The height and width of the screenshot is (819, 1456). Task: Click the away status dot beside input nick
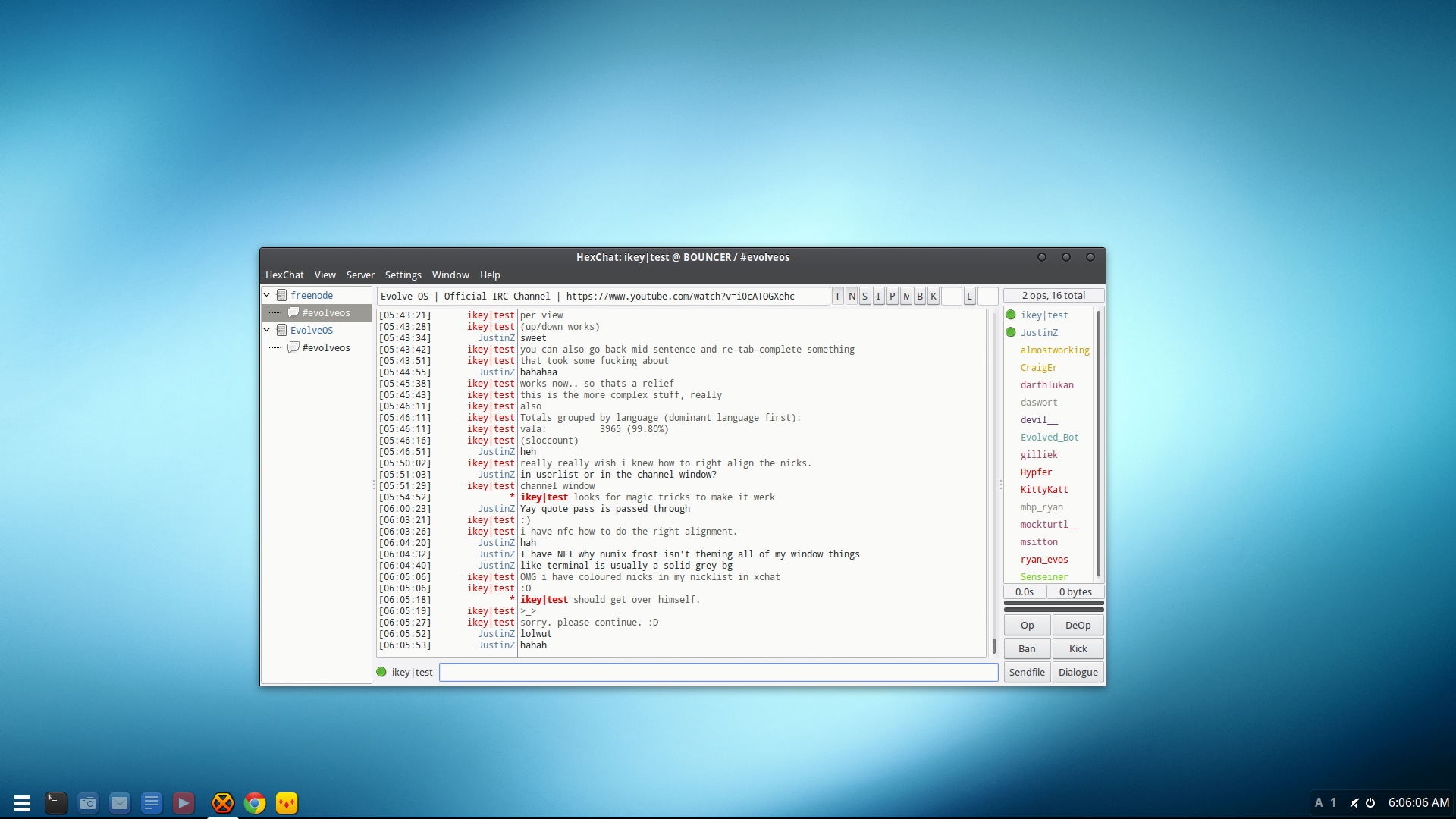coord(381,672)
